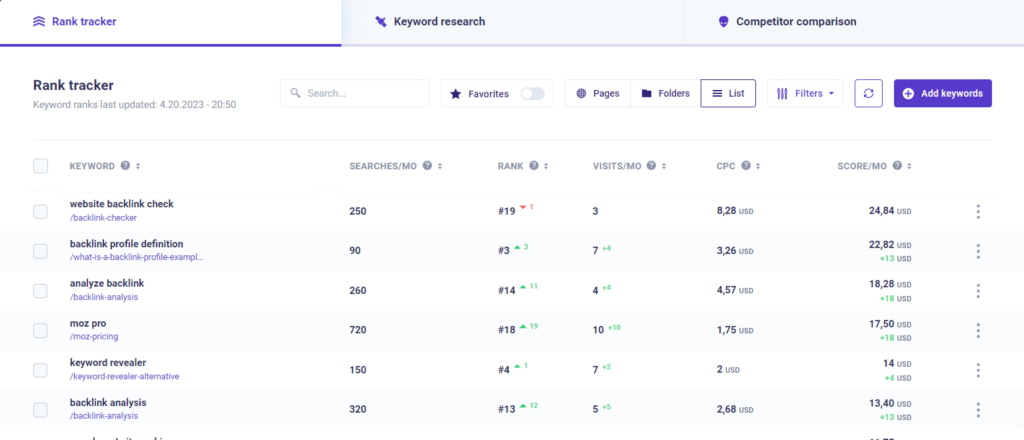Sort by Rank column arrows

[x=546, y=166]
